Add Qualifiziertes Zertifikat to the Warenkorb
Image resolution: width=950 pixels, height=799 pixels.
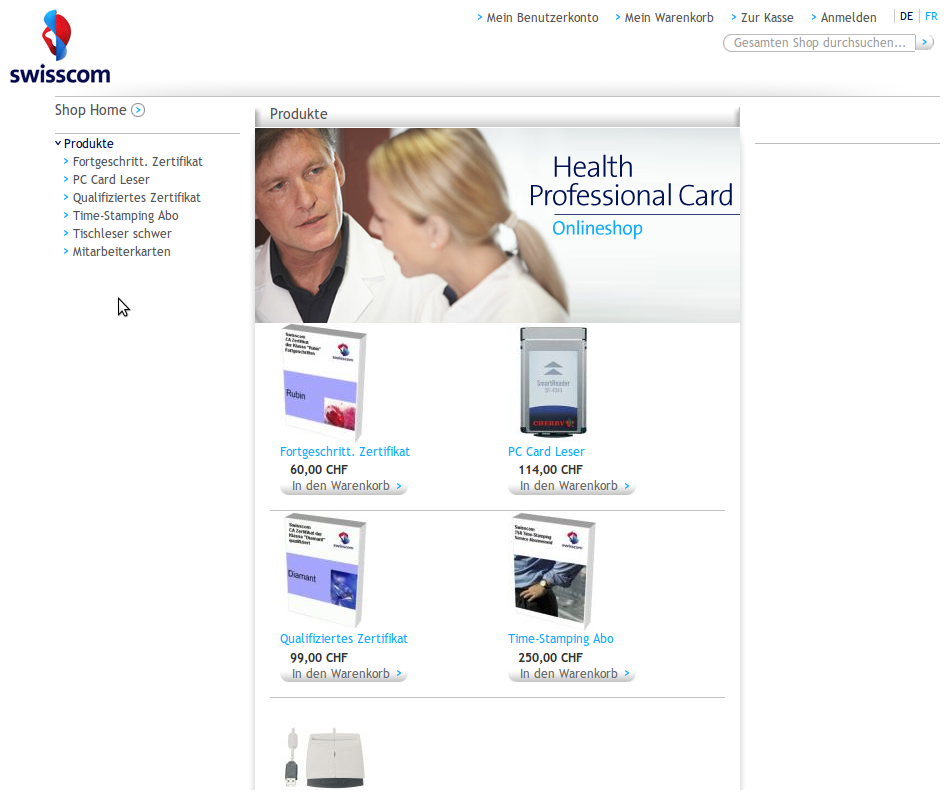[344, 674]
